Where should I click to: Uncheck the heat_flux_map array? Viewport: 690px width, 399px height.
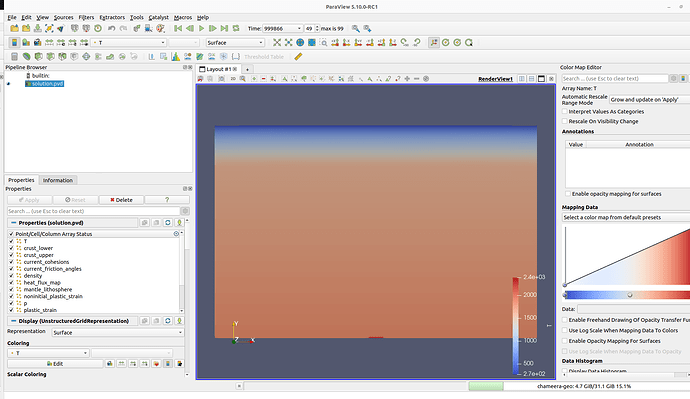[x=11, y=283]
